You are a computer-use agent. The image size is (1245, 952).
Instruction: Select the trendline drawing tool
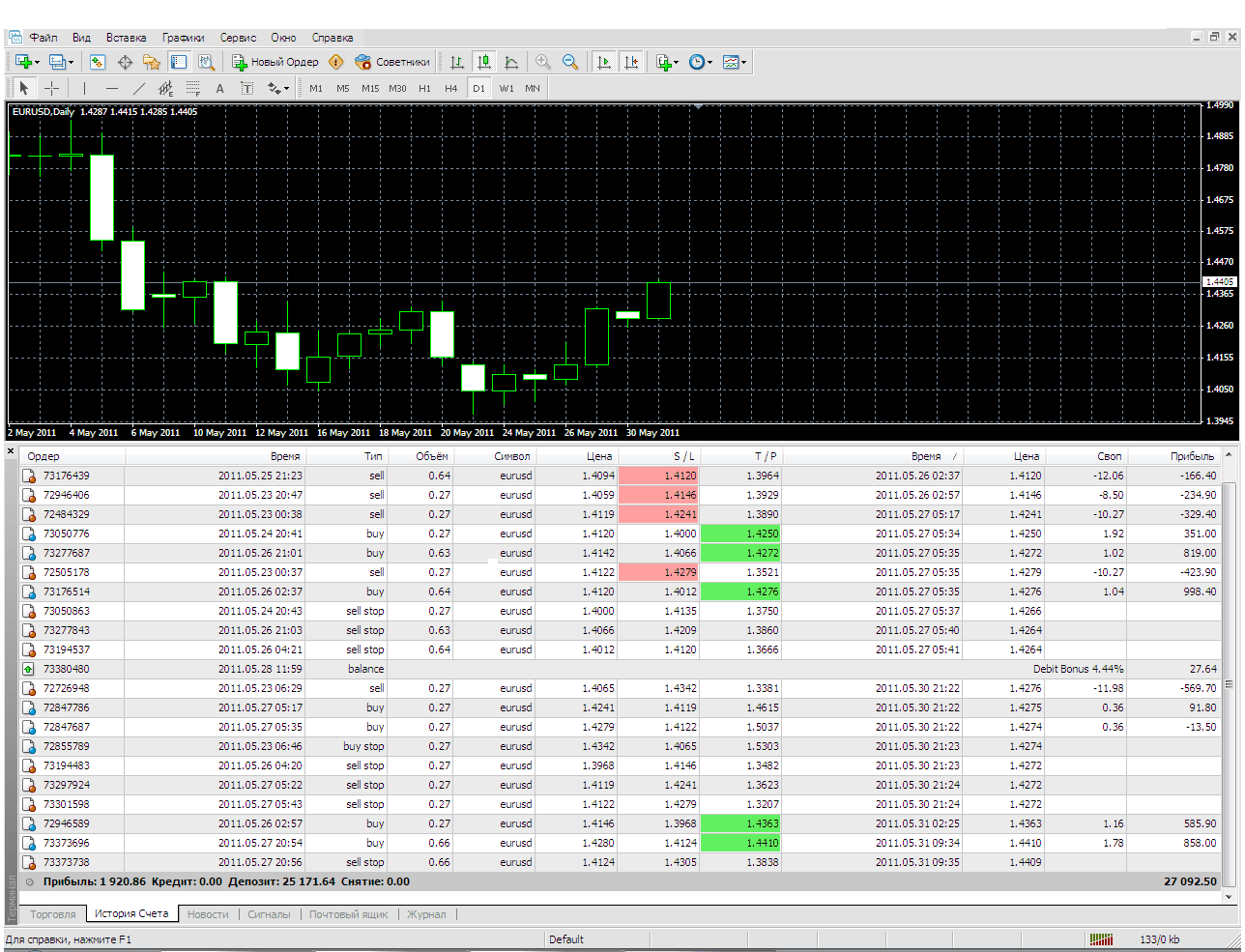(x=138, y=88)
